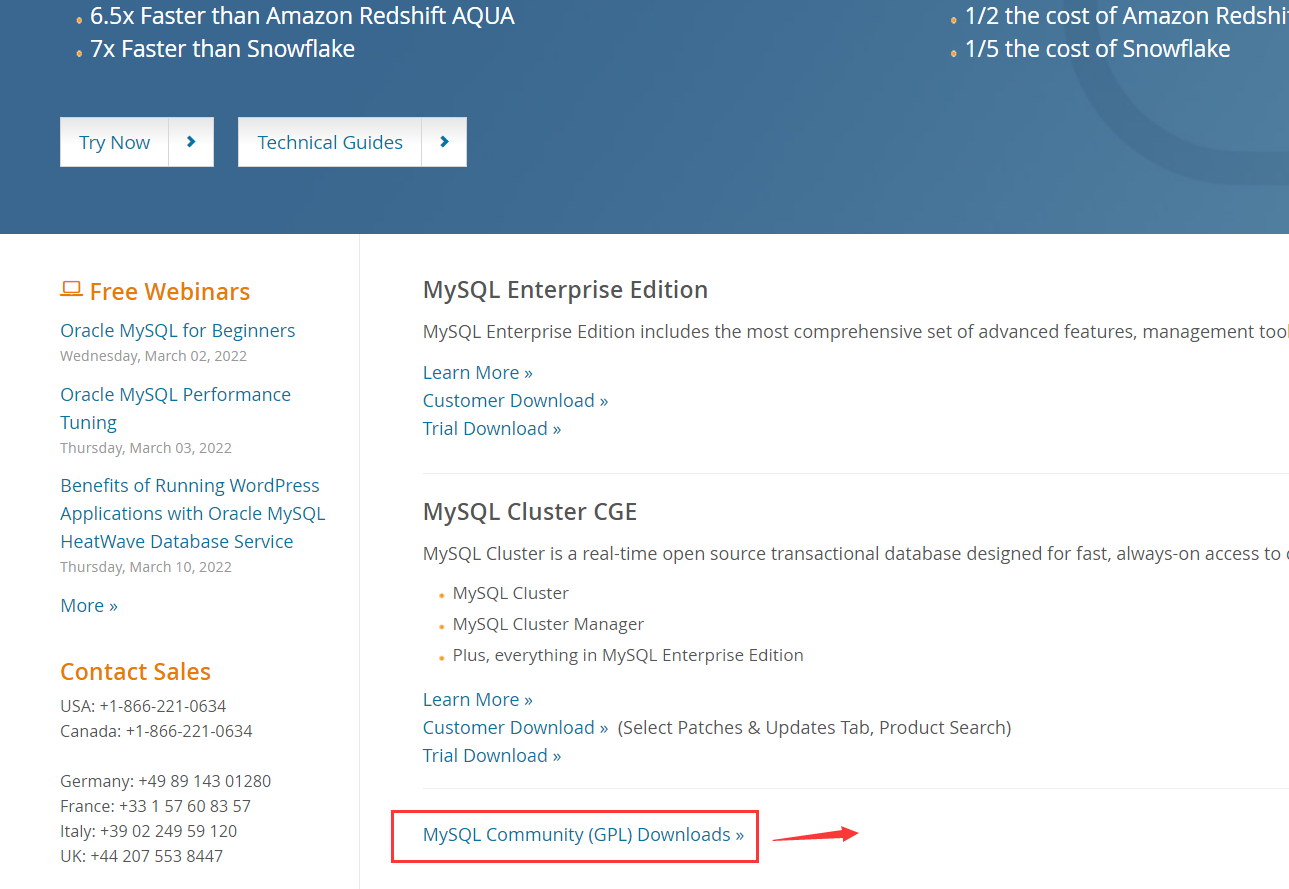Image resolution: width=1289 pixels, height=889 pixels.
Task: Click Learn More under MySQL Enterprise Edition
Action: click(478, 372)
